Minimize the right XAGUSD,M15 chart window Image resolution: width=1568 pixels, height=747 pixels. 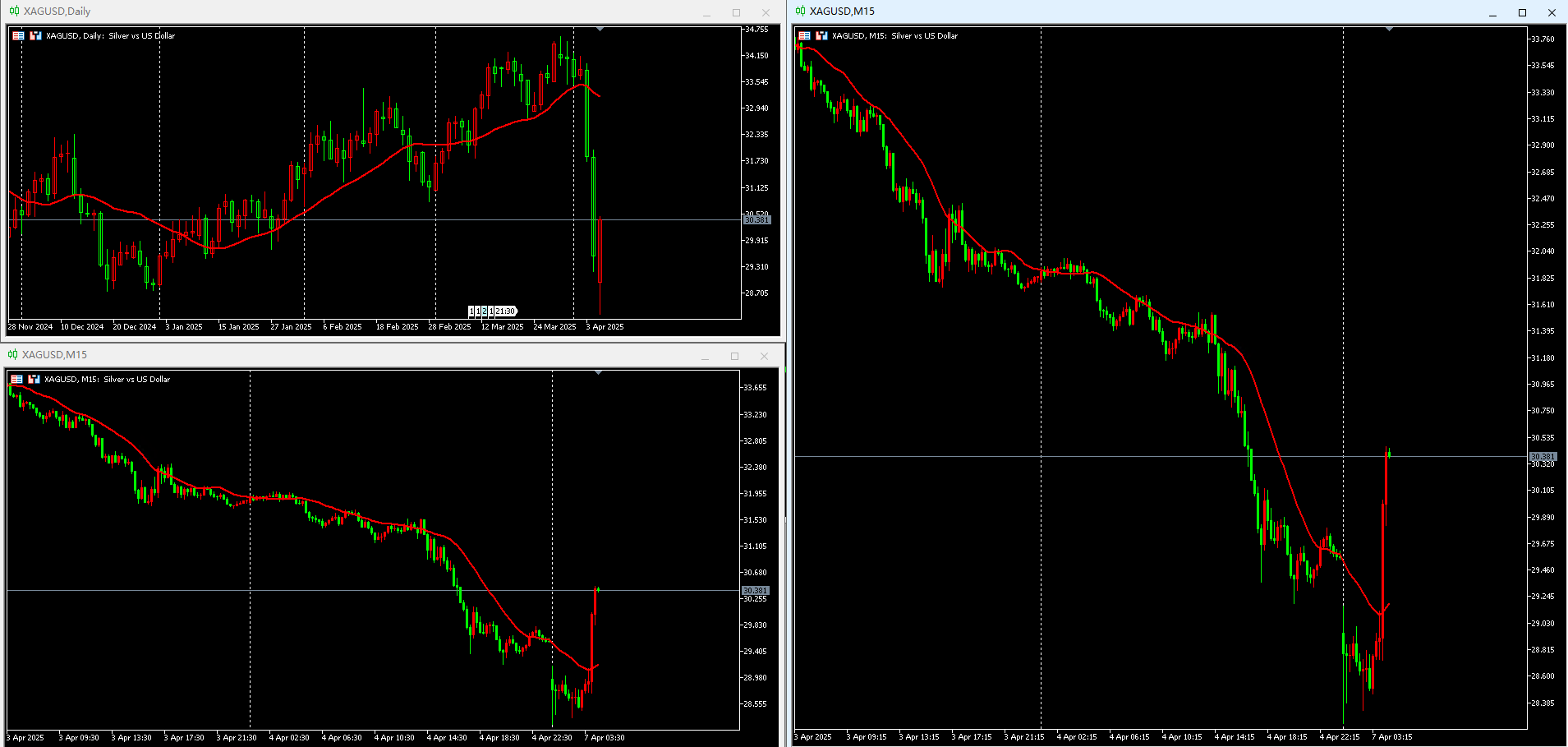pyautogui.click(x=1492, y=12)
